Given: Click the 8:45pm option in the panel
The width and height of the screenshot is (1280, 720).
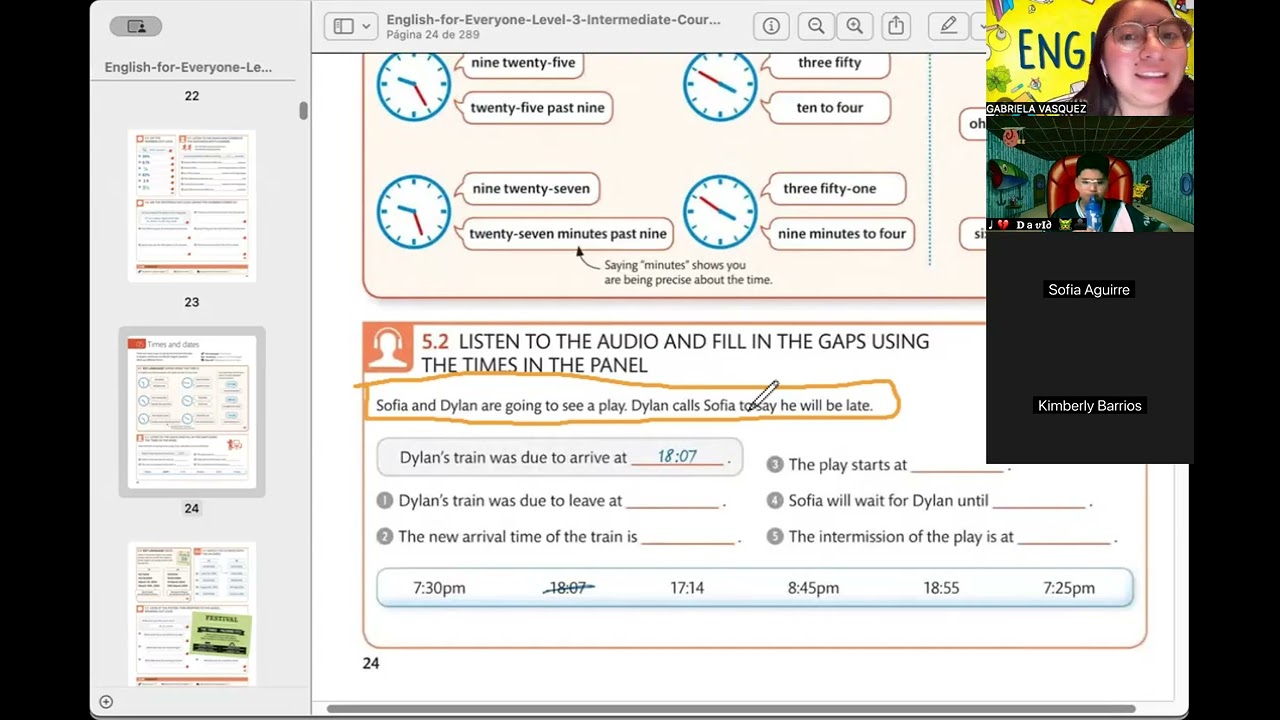Looking at the screenshot, I should (x=813, y=588).
